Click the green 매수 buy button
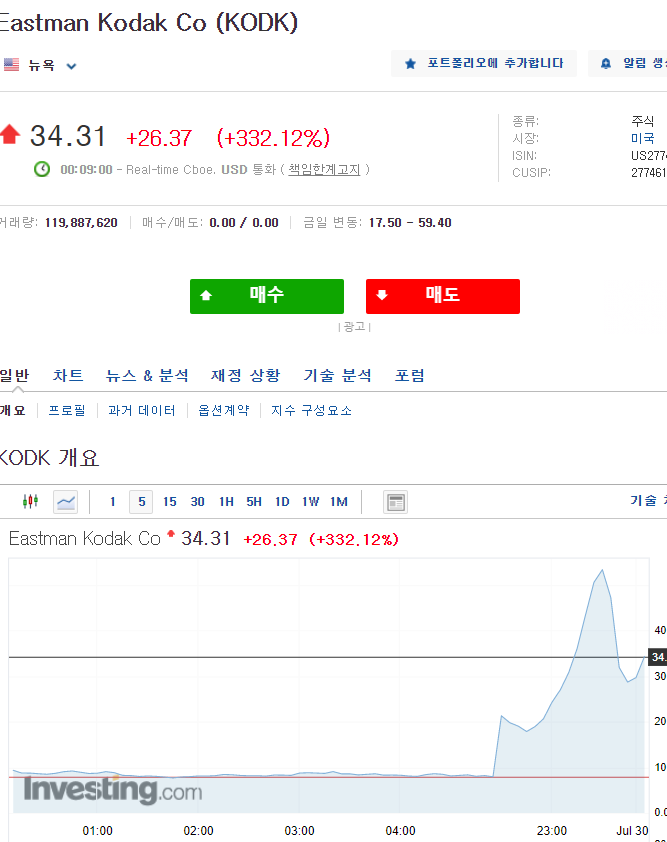 coord(267,296)
